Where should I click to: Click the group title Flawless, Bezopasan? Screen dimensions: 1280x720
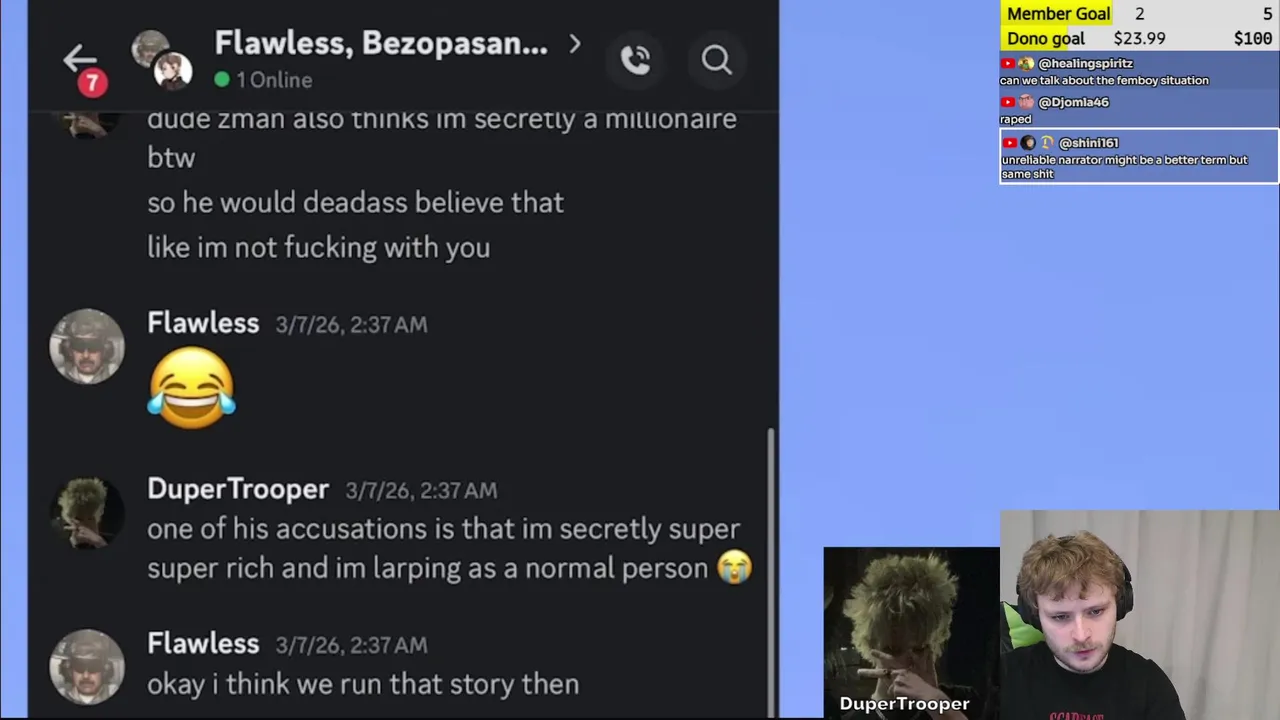[381, 43]
